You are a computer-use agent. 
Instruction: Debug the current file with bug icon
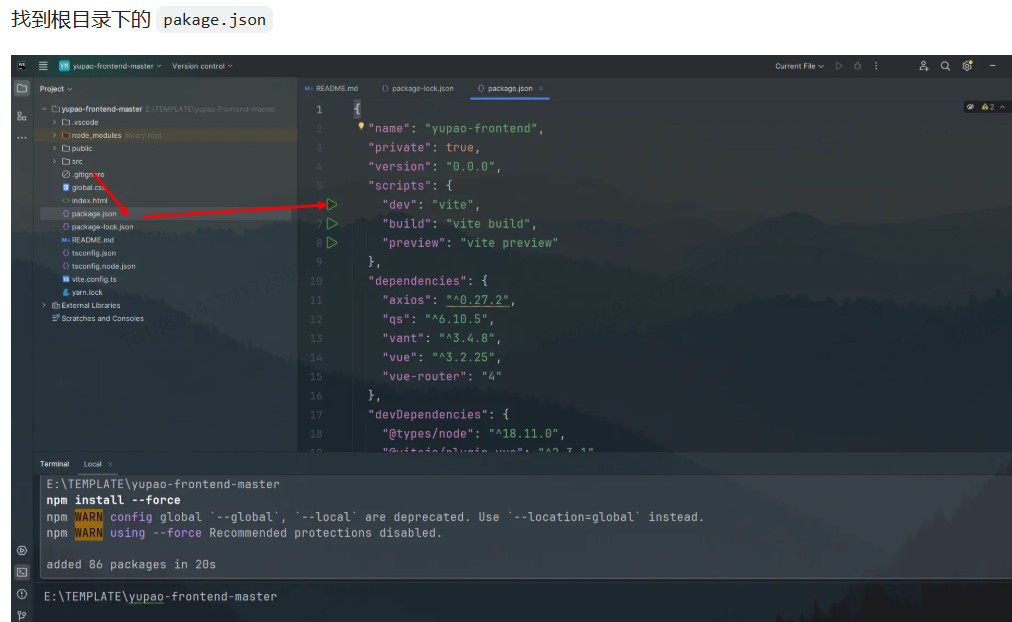[858, 66]
